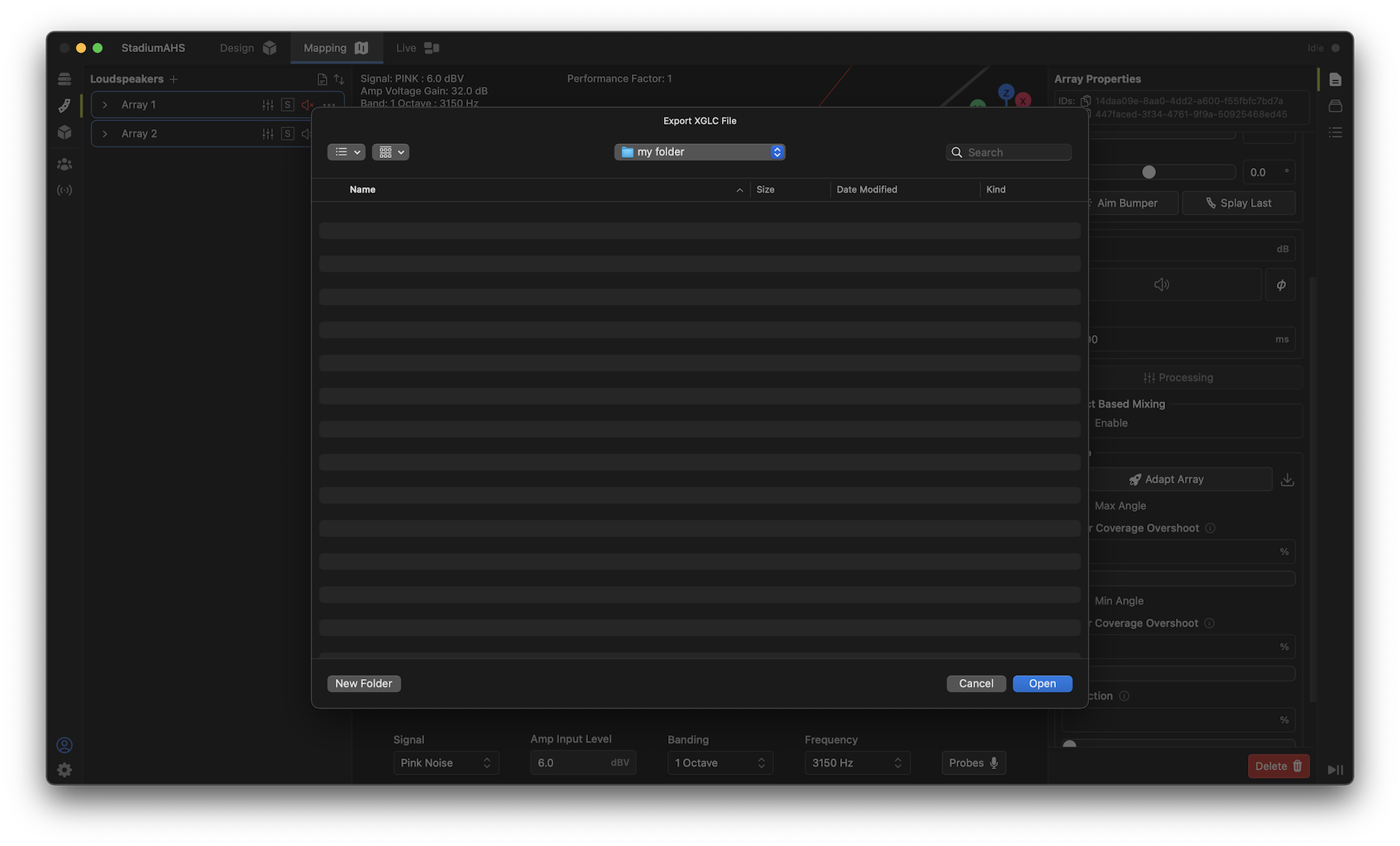
Task: Open the Array 1 processing mixer icon
Action: click(268, 105)
